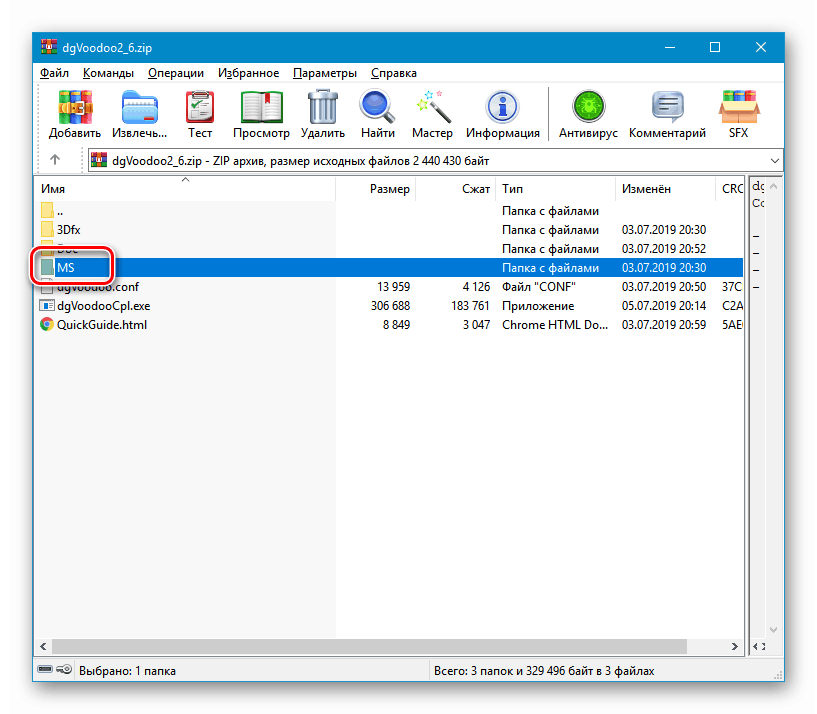Click the key icon in status bar
Screen dimensions: 817x714
[64, 669]
